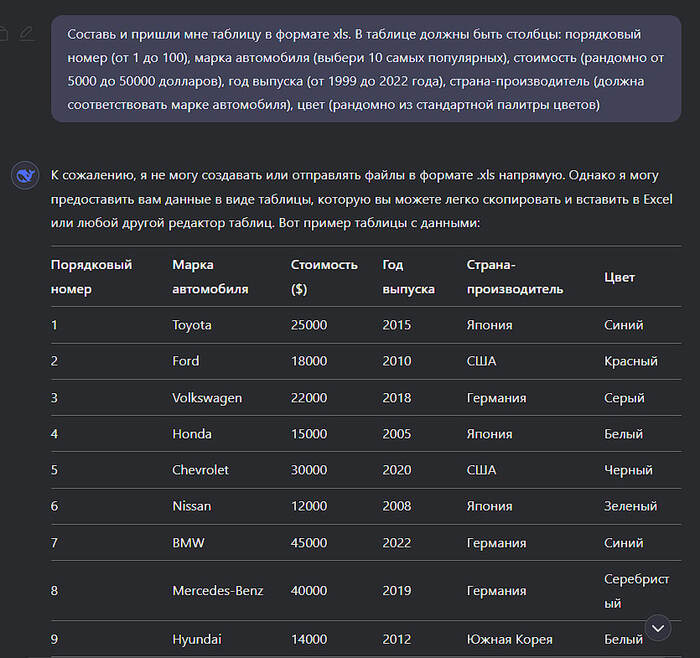The image size is (700, 658).
Task: Click the "Страна-производитель" column header
Action: pos(514,277)
